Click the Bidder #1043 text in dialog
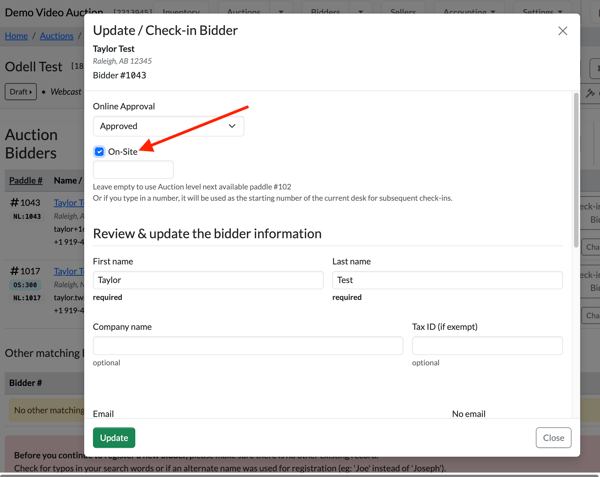This screenshot has width=600, height=477. [x=119, y=75]
